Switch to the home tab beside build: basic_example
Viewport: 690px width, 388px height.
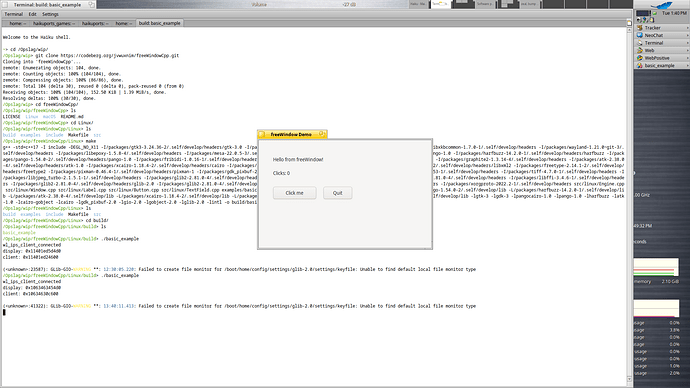[123, 23]
